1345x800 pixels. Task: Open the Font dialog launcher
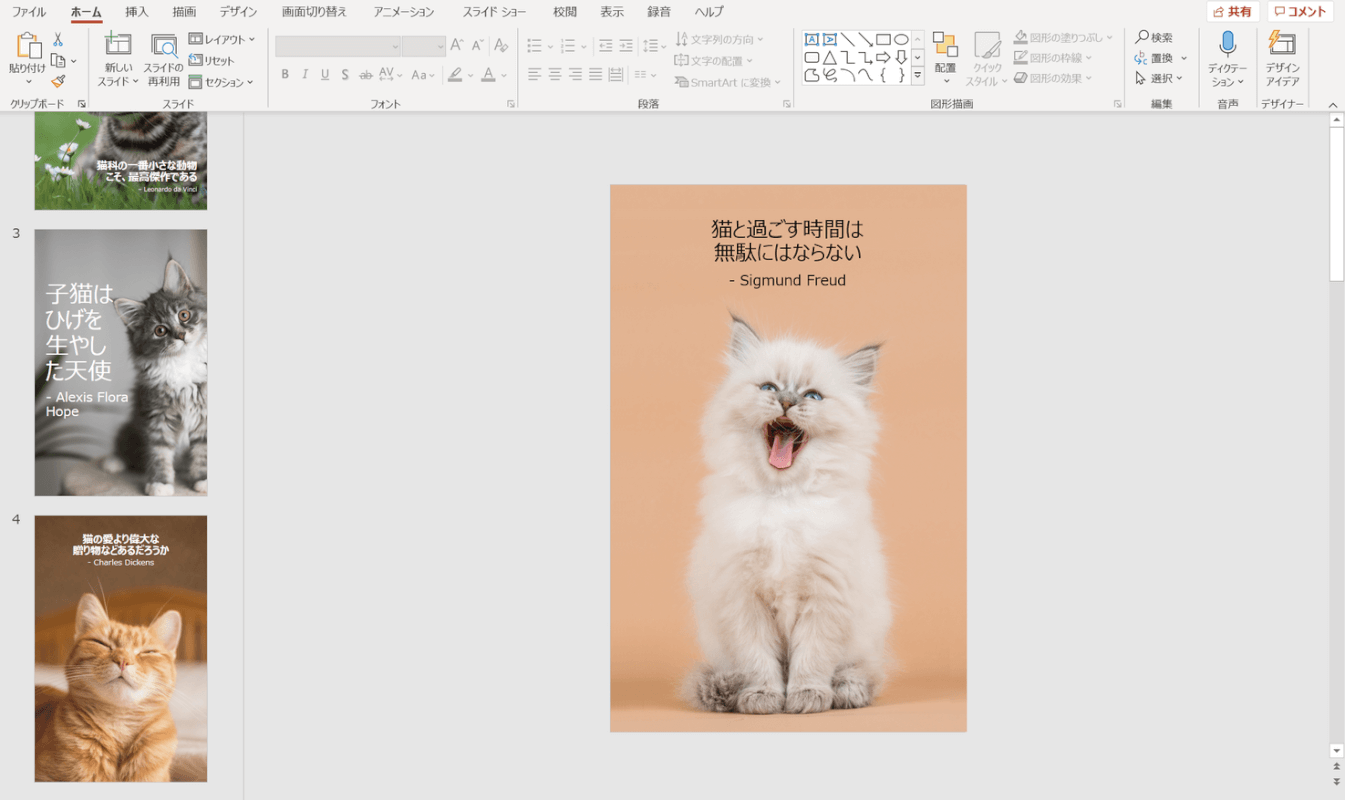[x=511, y=104]
